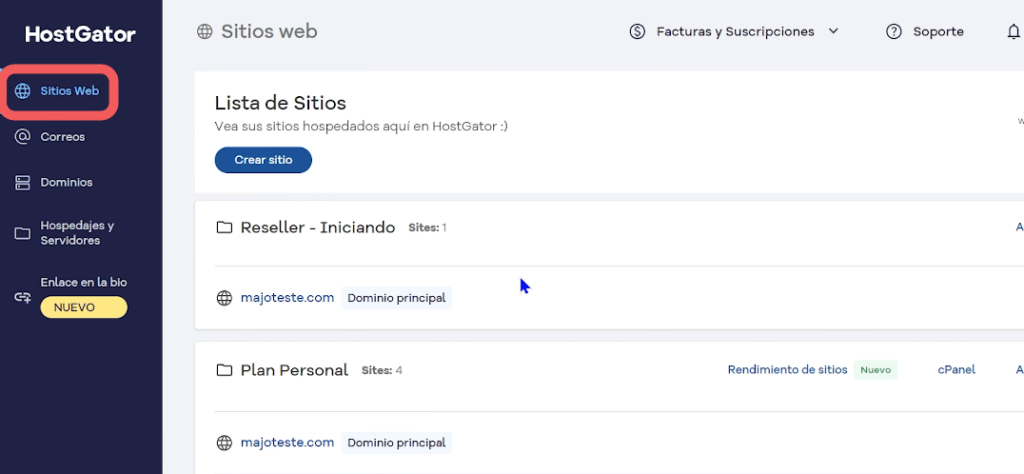Open Enlace en la bio menu item
Screen dimensions: 1024x474
click(84, 283)
